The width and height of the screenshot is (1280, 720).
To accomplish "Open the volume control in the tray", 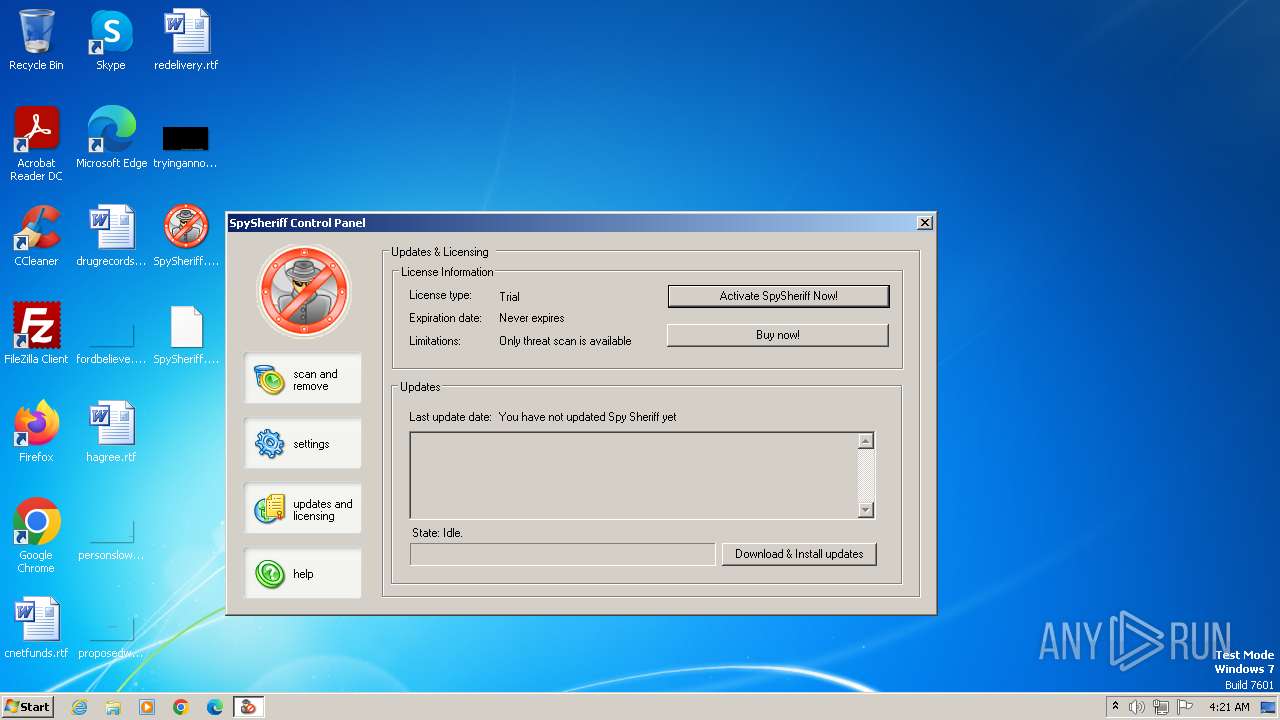I will [x=1137, y=707].
